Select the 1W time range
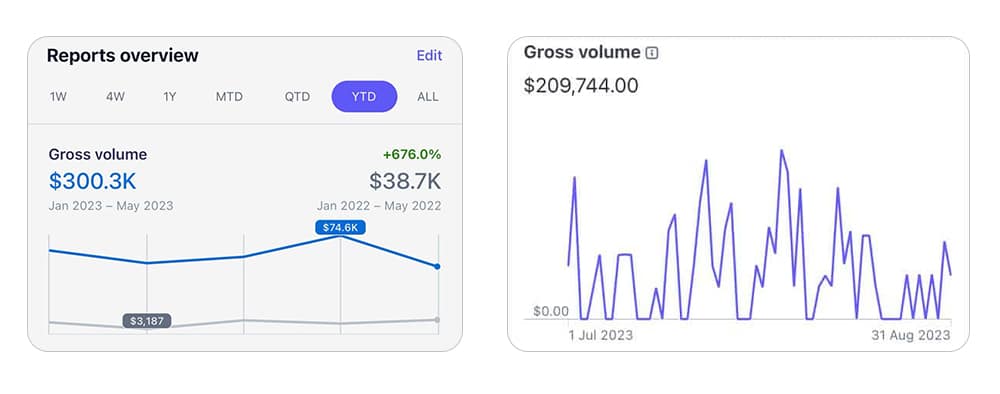 (x=58, y=97)
